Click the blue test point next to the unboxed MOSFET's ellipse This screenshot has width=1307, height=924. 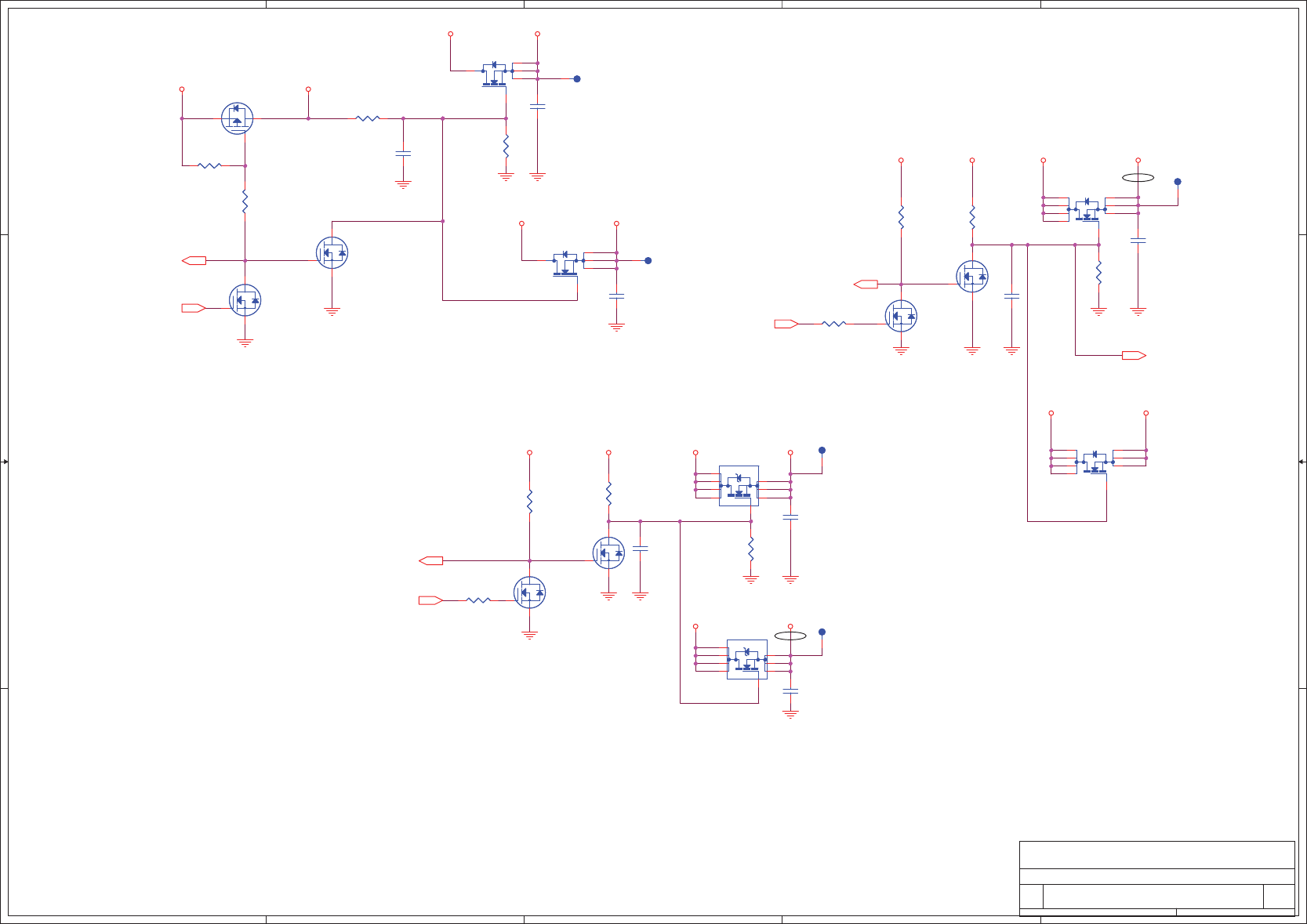pyautogui.click(x=1177, y=181)
